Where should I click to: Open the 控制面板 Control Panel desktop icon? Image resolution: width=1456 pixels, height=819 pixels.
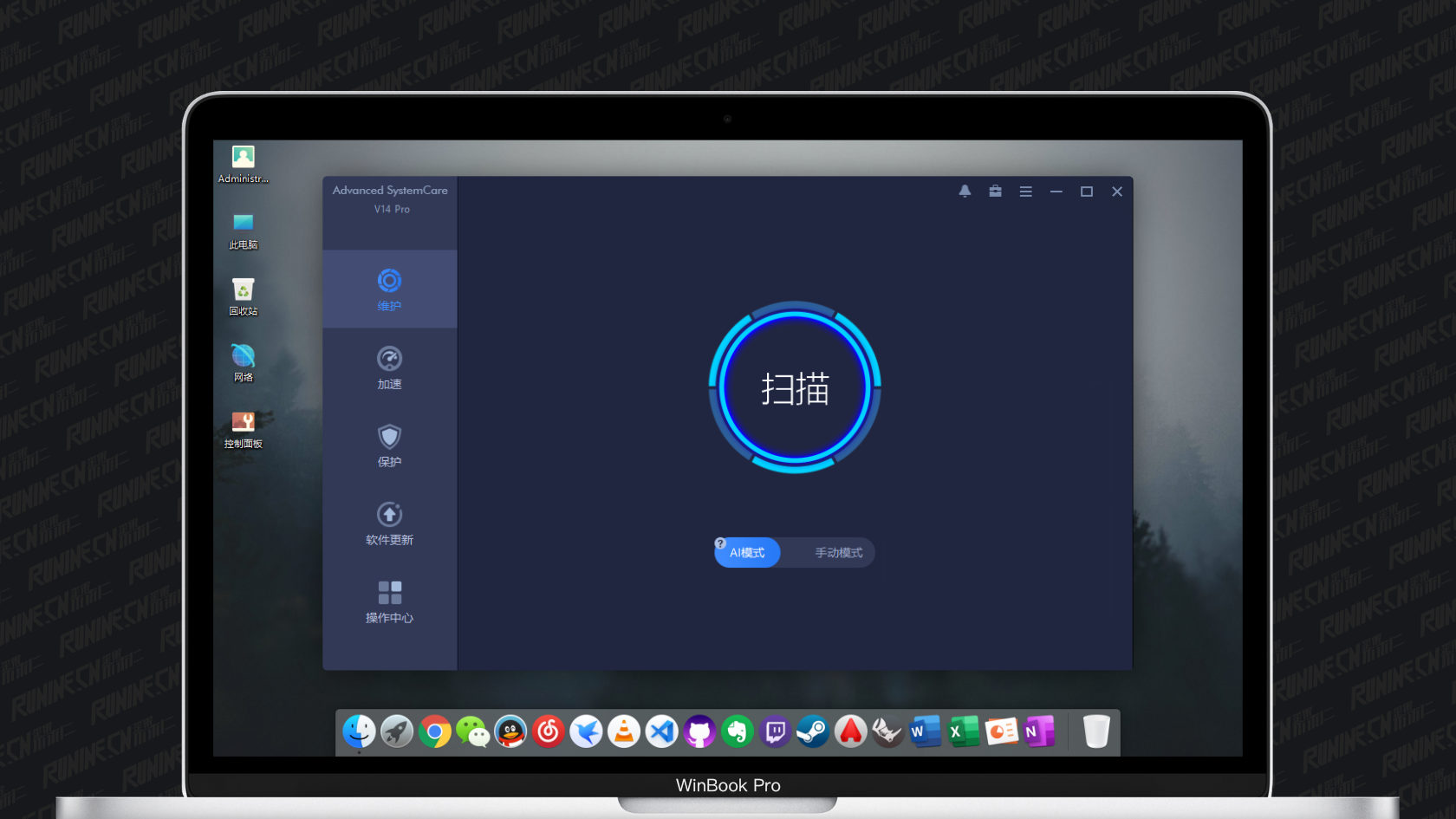tap(243, 427)
